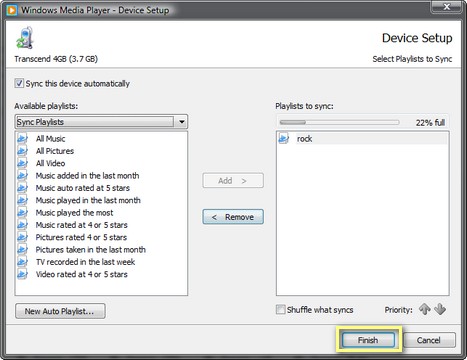Click icon beside Music auto rated at 5 stars
The image size is (467, 360).
[x=22, y=188]
